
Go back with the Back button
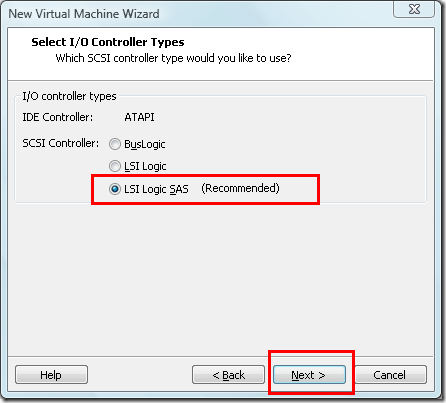228,375
